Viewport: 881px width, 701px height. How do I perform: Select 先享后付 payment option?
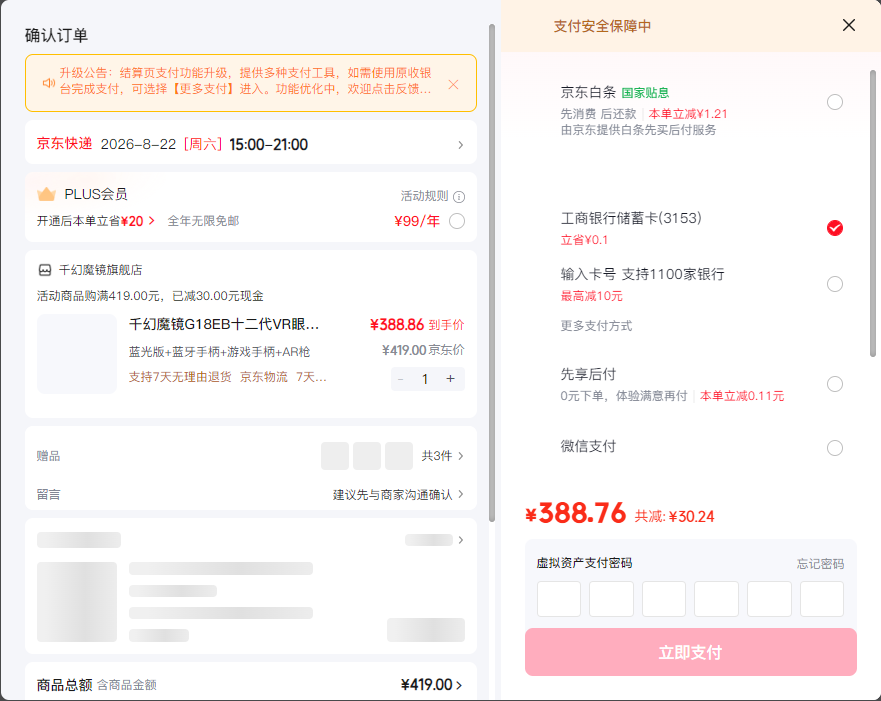tap(834, 384)
